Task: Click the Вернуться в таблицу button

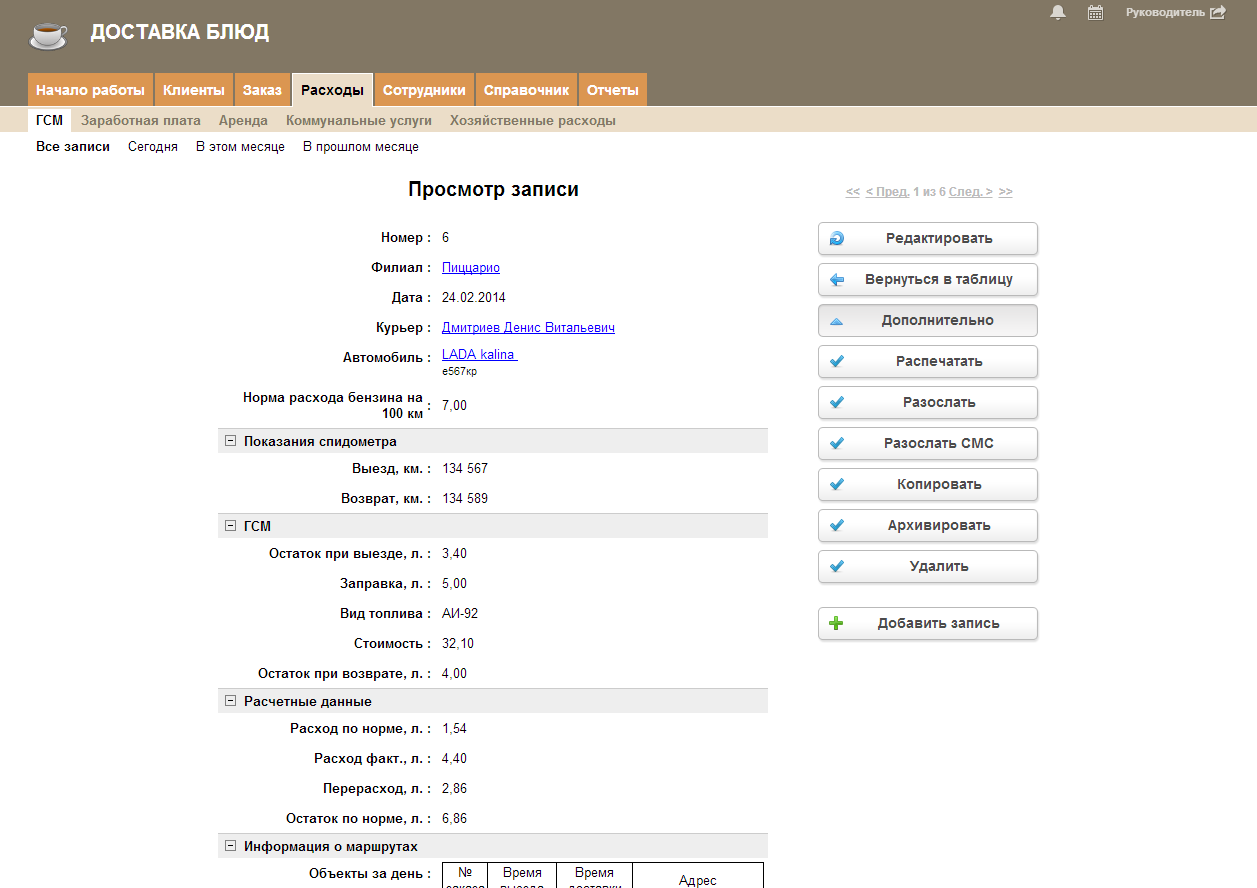Action: tap(927, 280)
